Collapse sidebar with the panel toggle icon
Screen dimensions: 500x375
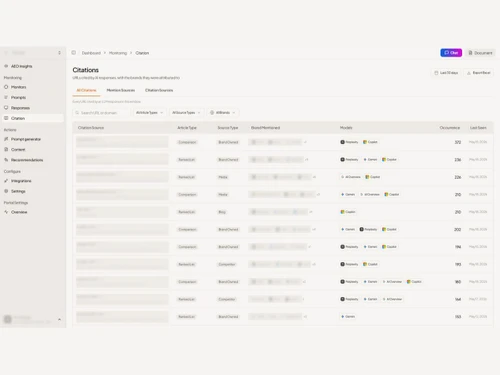74,53
